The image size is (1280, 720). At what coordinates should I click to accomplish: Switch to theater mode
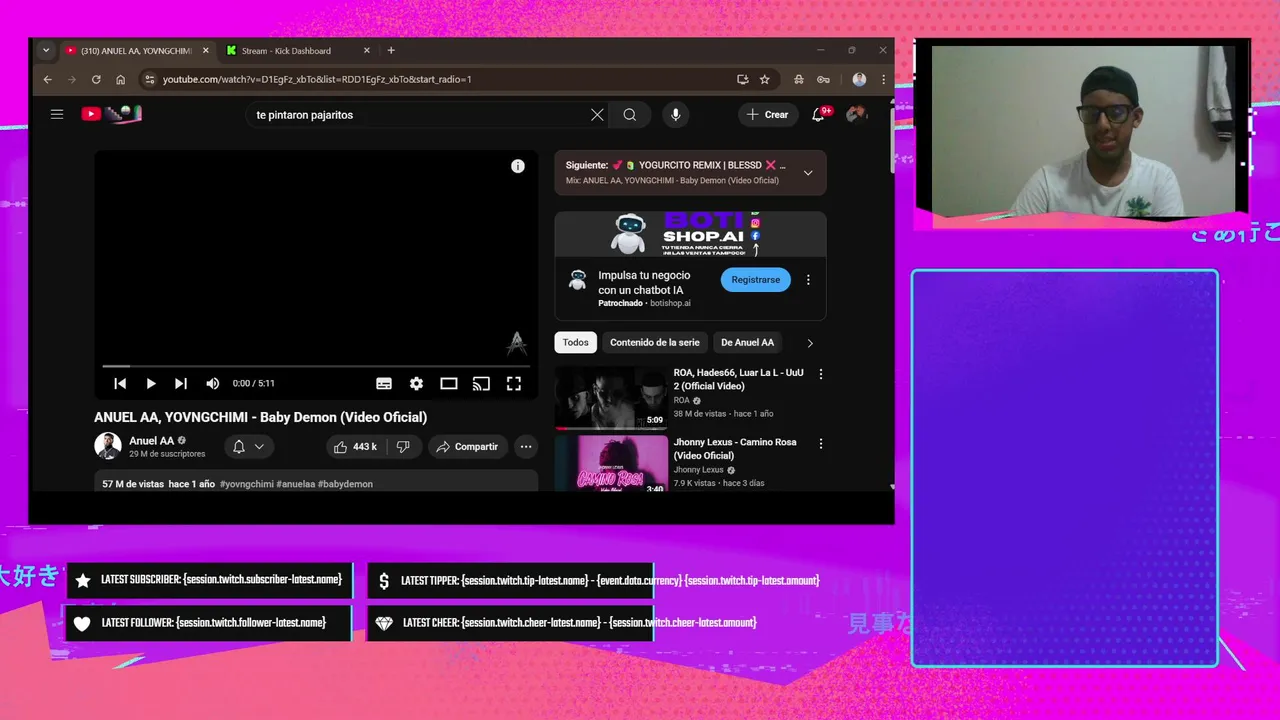[449, 383]
